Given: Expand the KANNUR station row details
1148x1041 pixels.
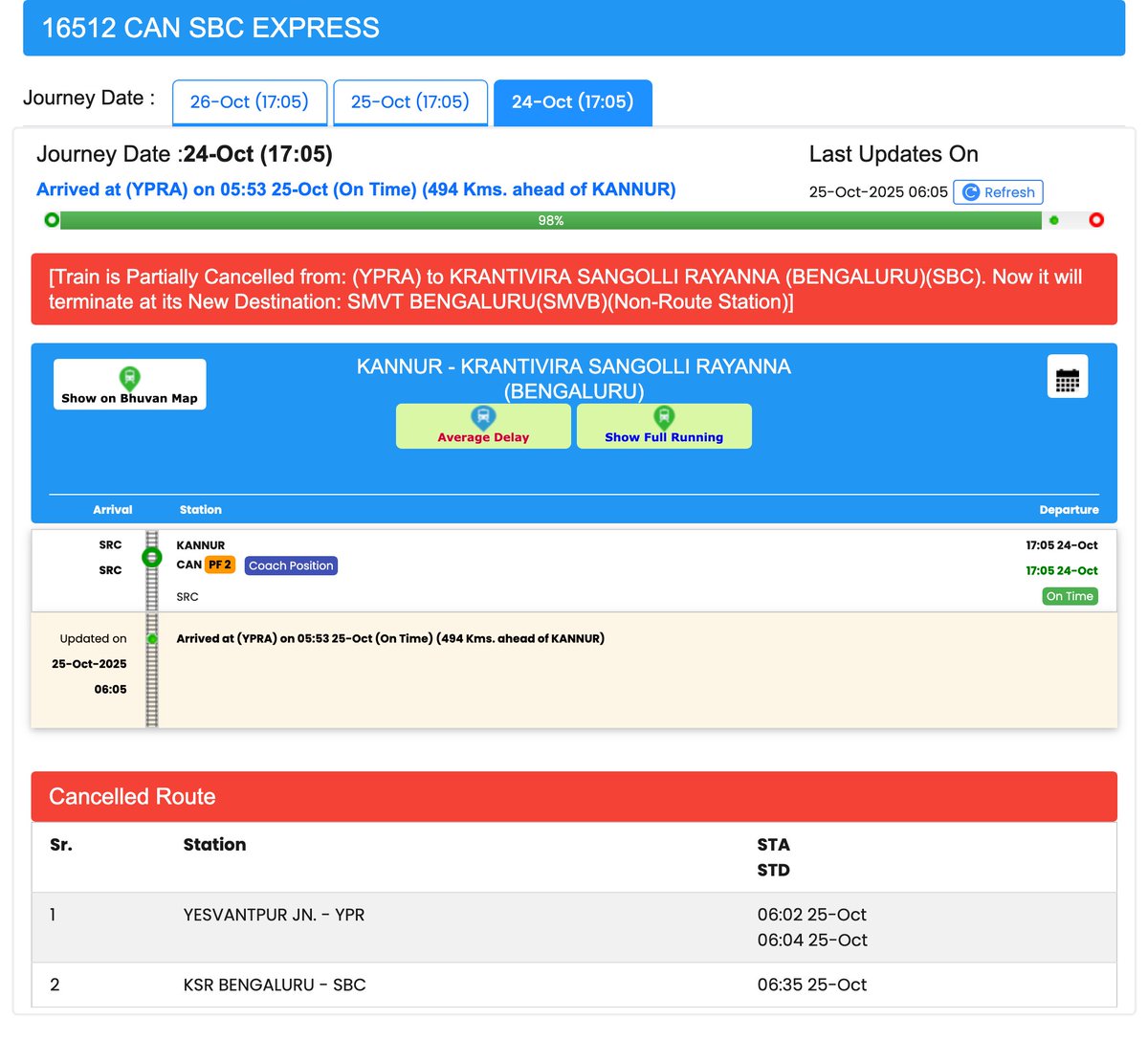Looking at the screenshot, I should point(201,544).
